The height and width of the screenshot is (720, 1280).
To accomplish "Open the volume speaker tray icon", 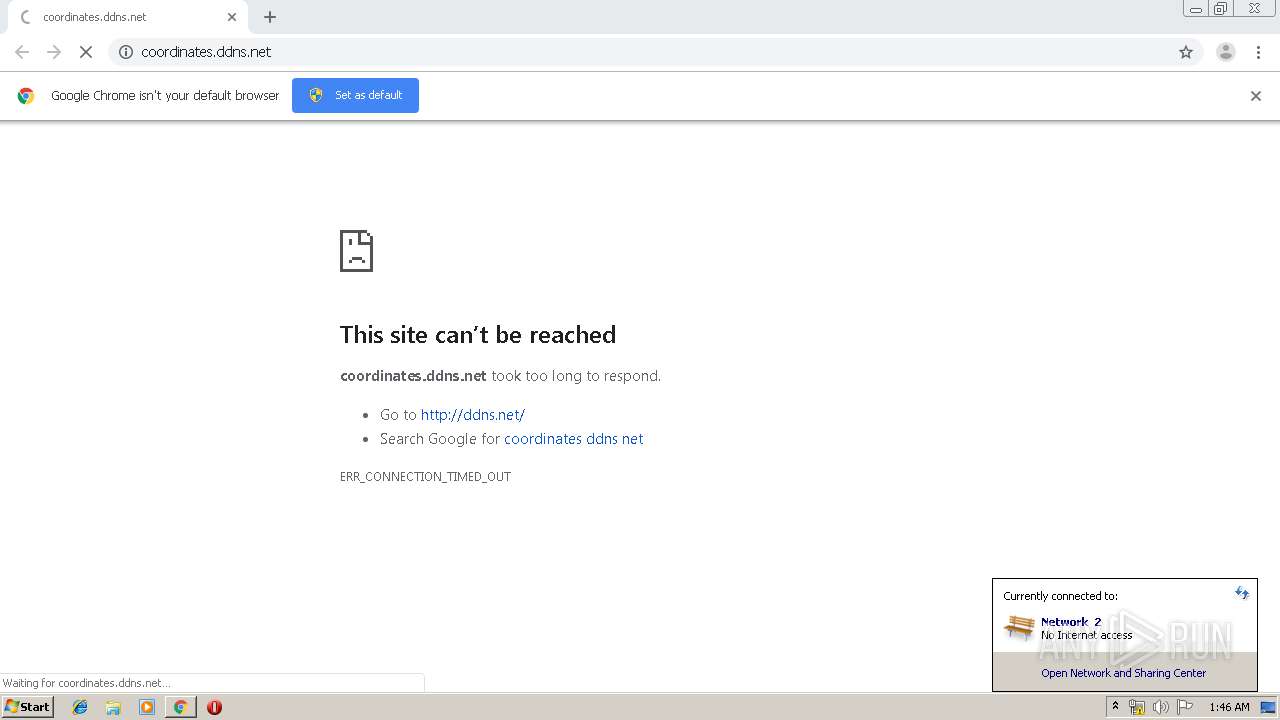I will [1161, 707].
